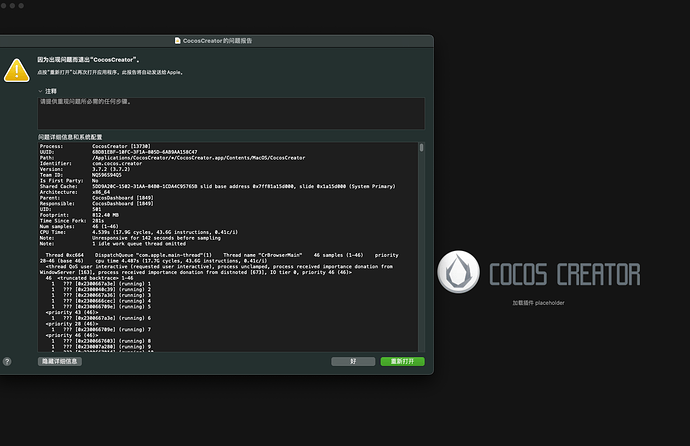
Task: Click the Path line with CocosCreator.app
Action: click(172, 157)
